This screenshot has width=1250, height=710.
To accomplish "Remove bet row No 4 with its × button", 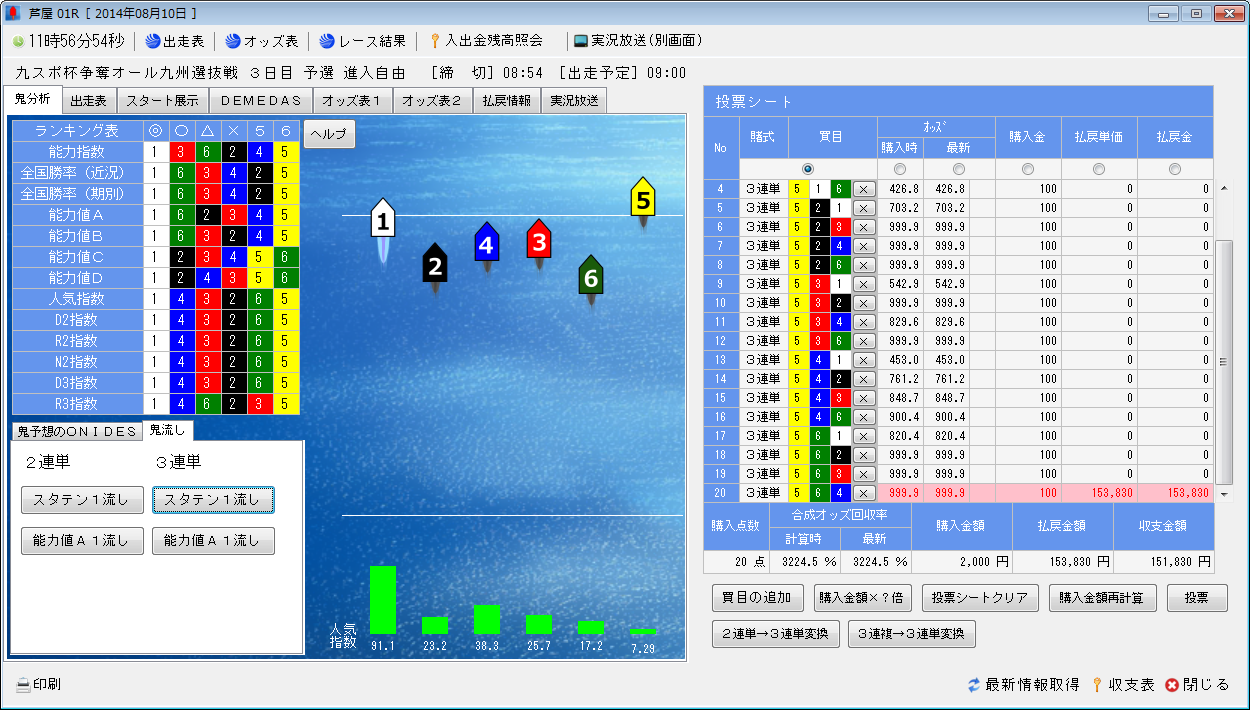I will click(x=864, y=188).
